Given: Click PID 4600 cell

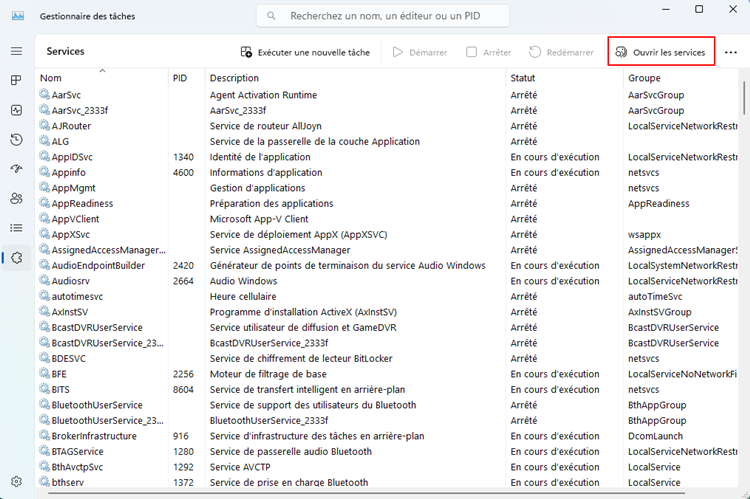Looking at the screenshot, I should 183,172.
